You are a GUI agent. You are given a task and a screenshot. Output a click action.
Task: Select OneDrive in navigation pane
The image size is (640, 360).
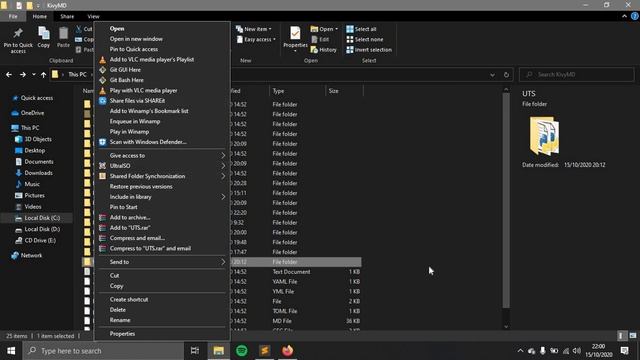click(x=32, y=113)
